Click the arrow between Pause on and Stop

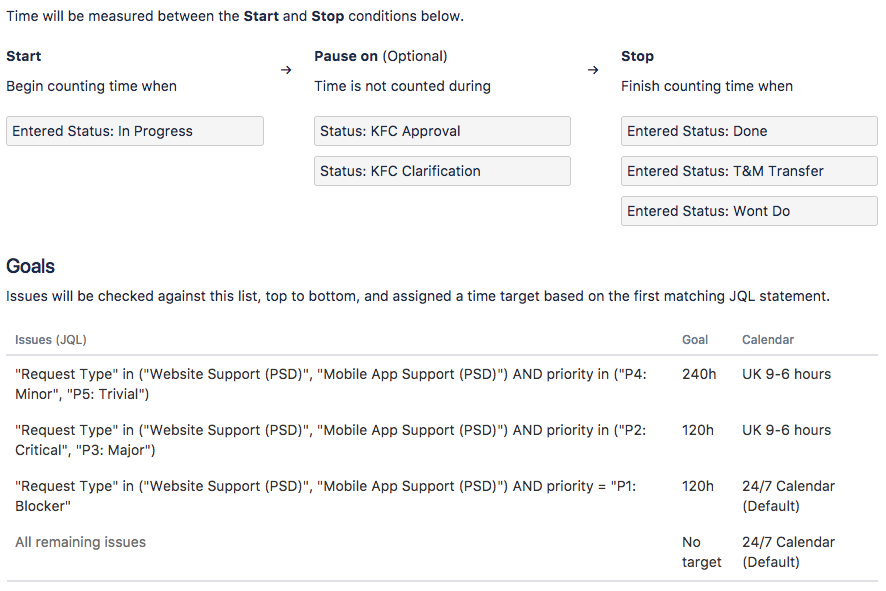point(593,70)
